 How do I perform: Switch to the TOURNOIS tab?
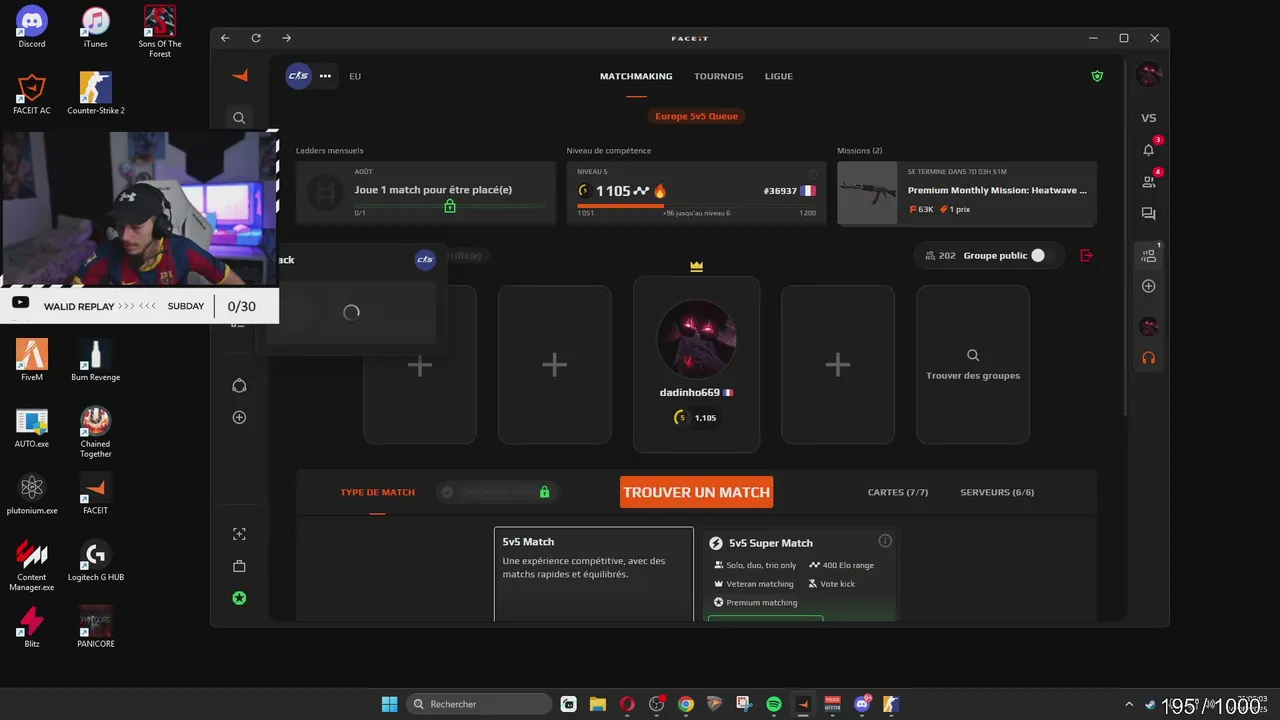click(x=719, y=76)
